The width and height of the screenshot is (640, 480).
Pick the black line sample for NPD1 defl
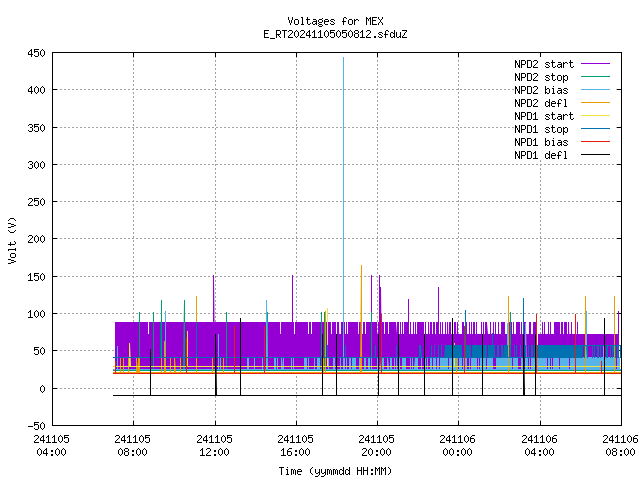pos(595,155)
